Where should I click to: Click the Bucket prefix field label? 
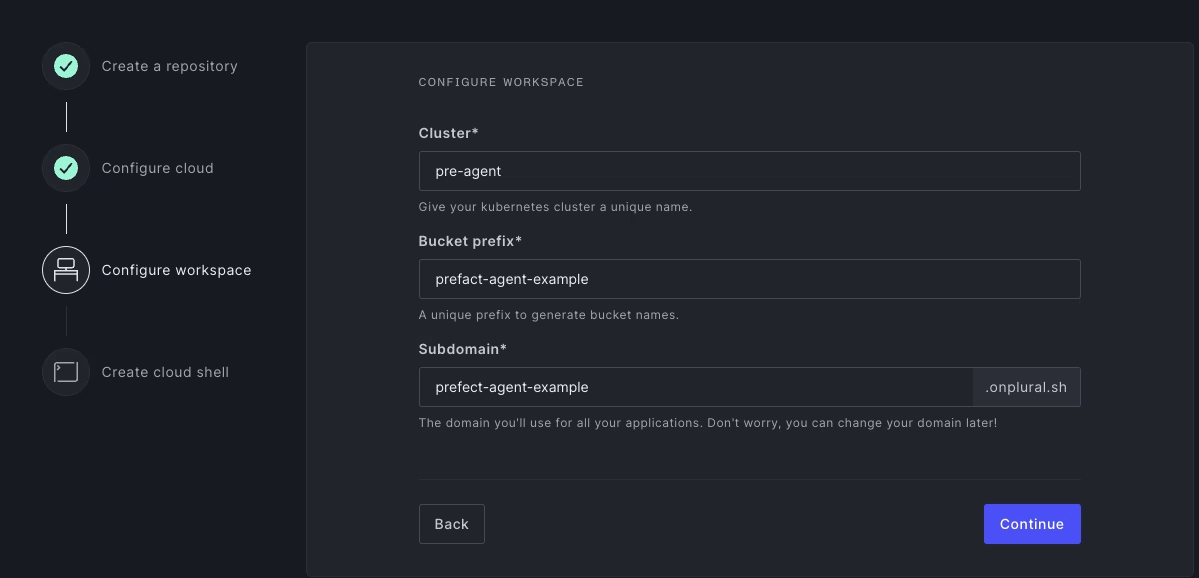[x=470, y=241]
